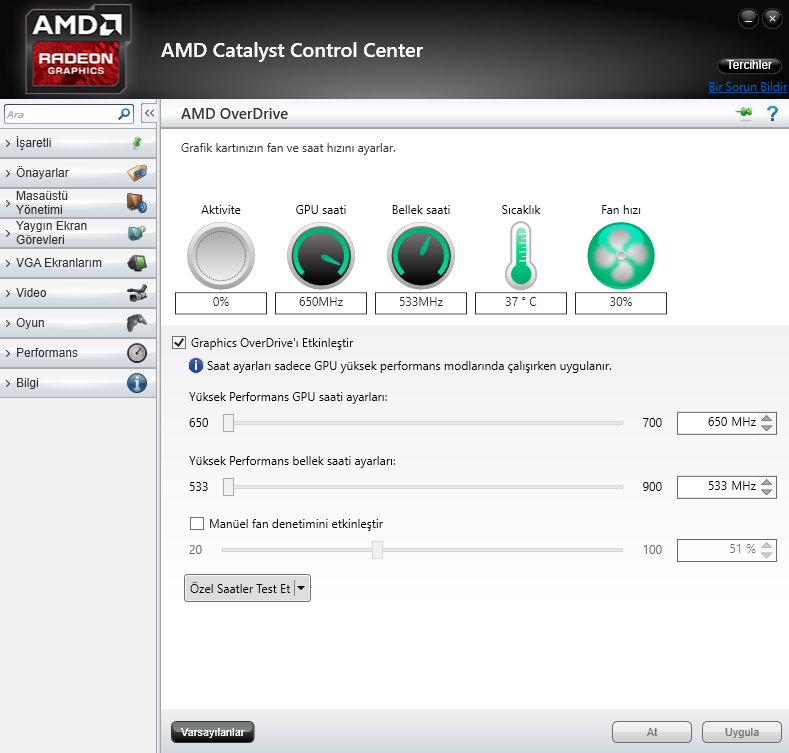
Task: Open the Tercihler preferences menu
Action: point(749,65)
